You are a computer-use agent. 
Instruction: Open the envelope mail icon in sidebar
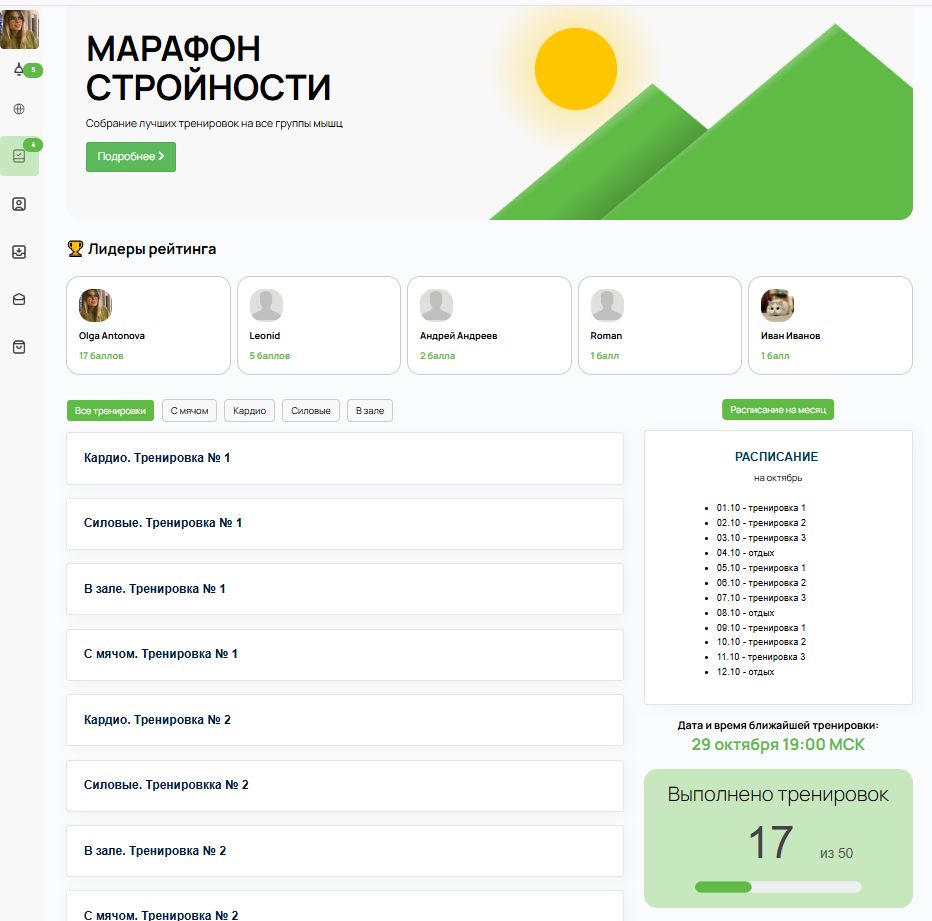pyautogui.click(x=19, y=299)
